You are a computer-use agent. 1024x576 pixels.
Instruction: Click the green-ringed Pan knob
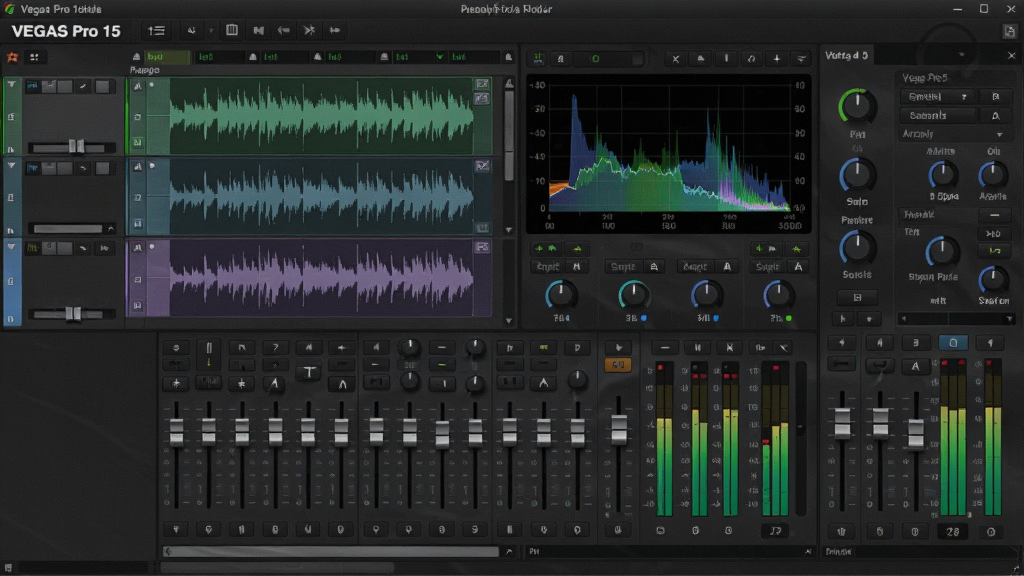point(857,106)
